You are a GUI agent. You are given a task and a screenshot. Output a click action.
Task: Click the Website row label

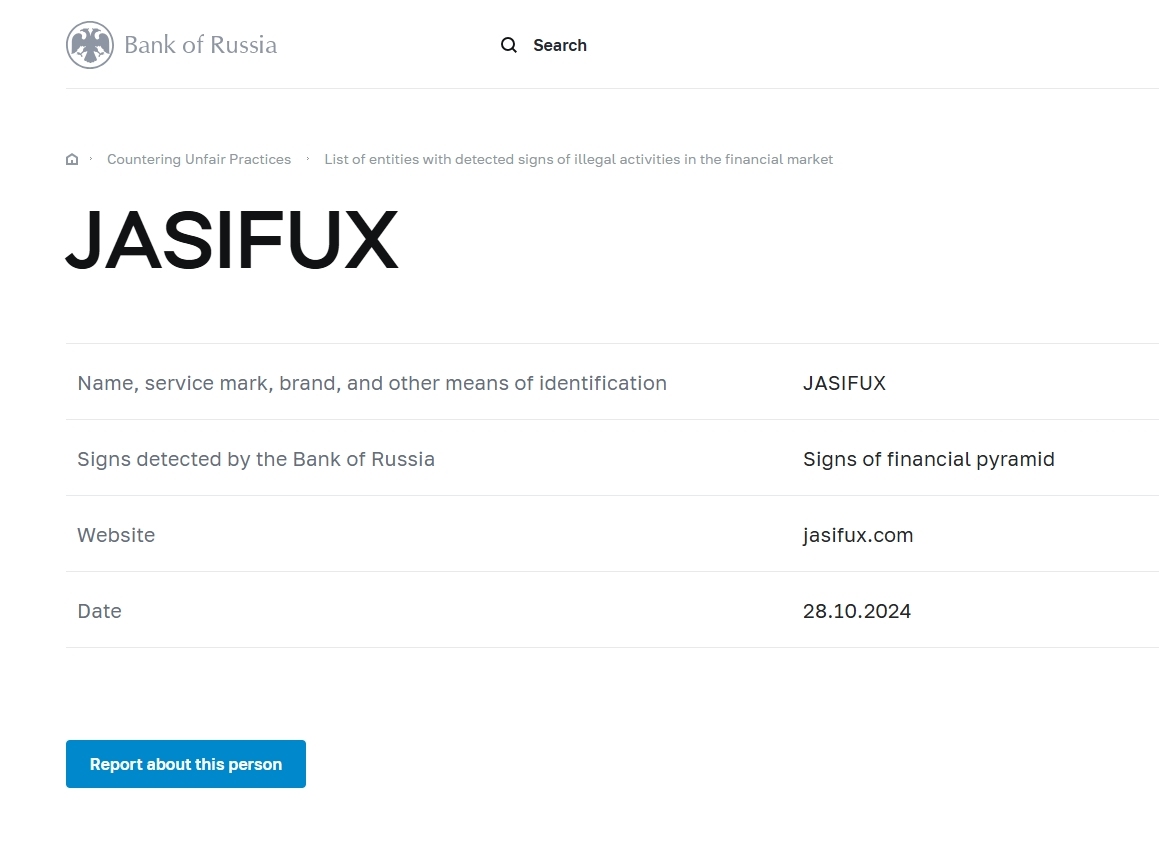116,535
